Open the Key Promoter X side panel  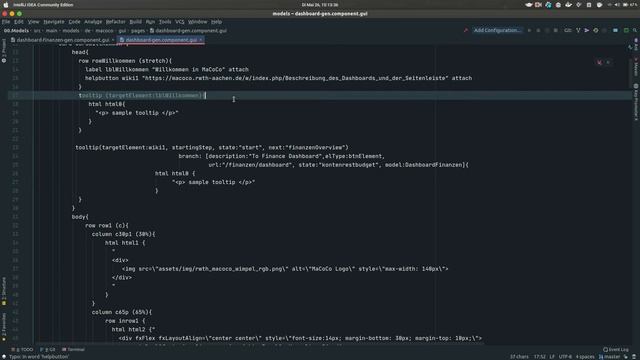tap(636, 102)
